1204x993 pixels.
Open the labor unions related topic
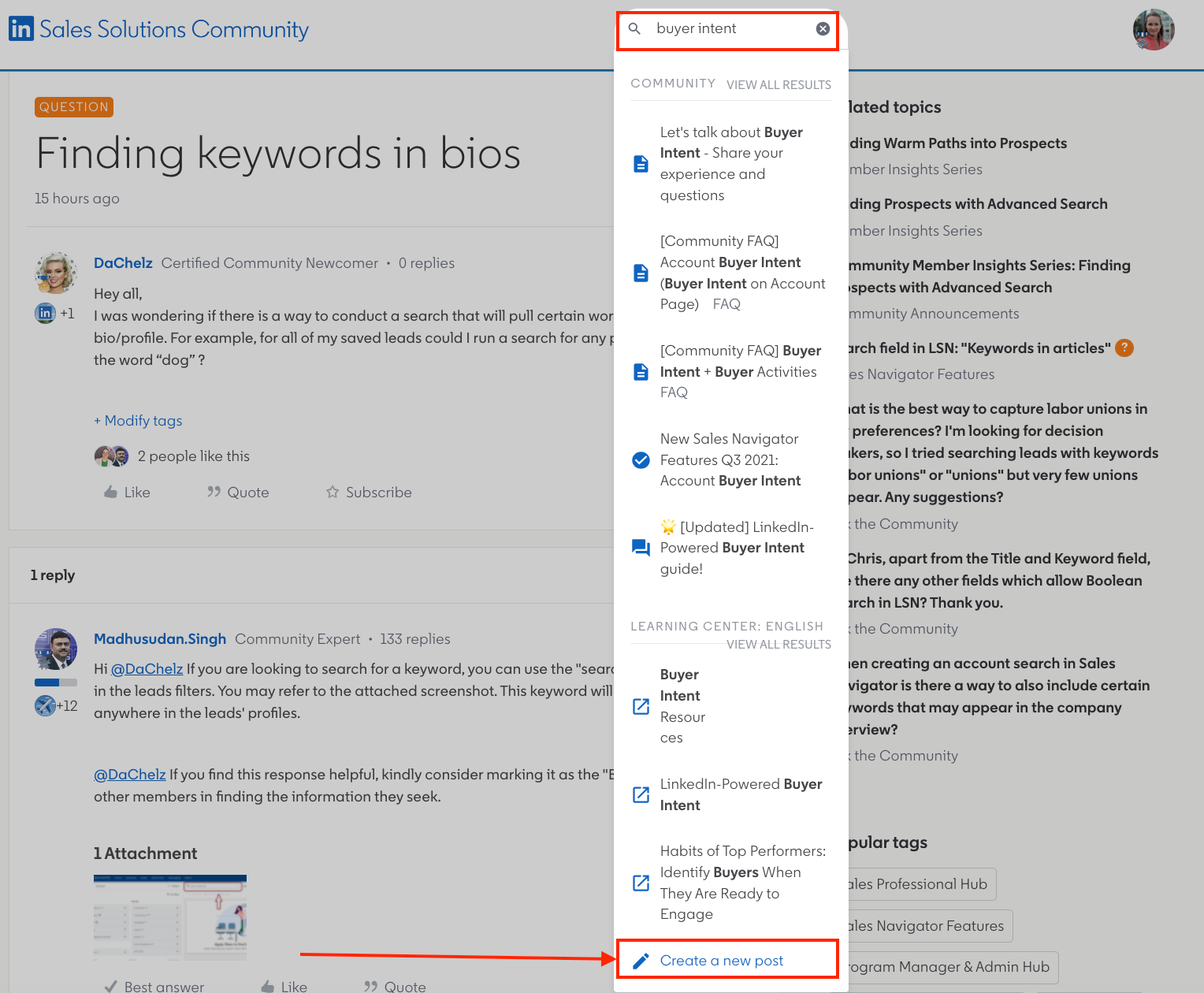(1003, 453)
